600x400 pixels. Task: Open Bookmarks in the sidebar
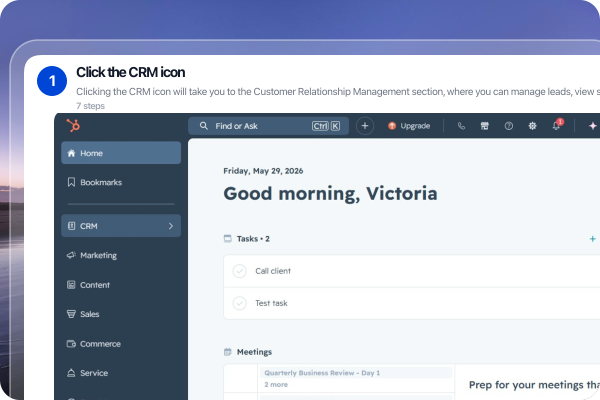coord(121,183)
